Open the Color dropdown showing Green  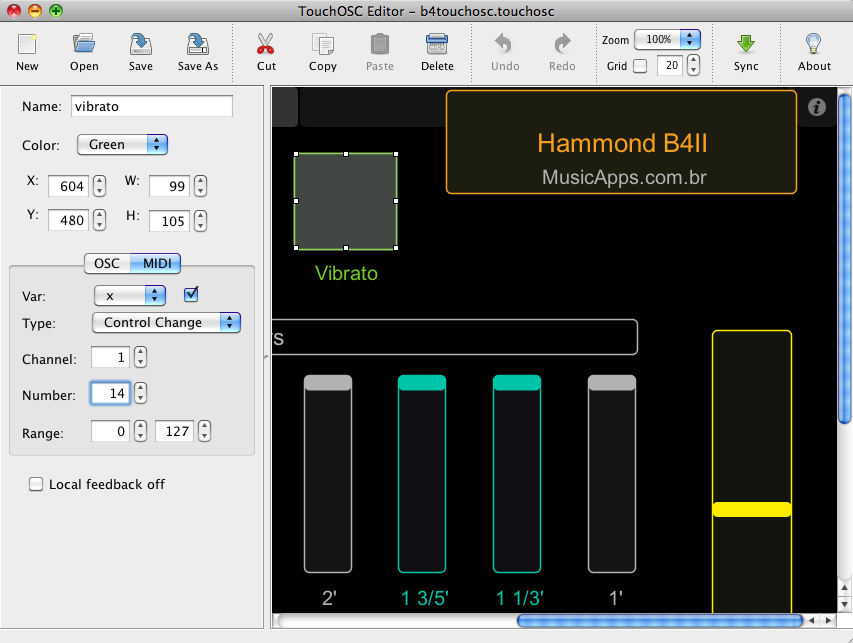pos(122,145)
